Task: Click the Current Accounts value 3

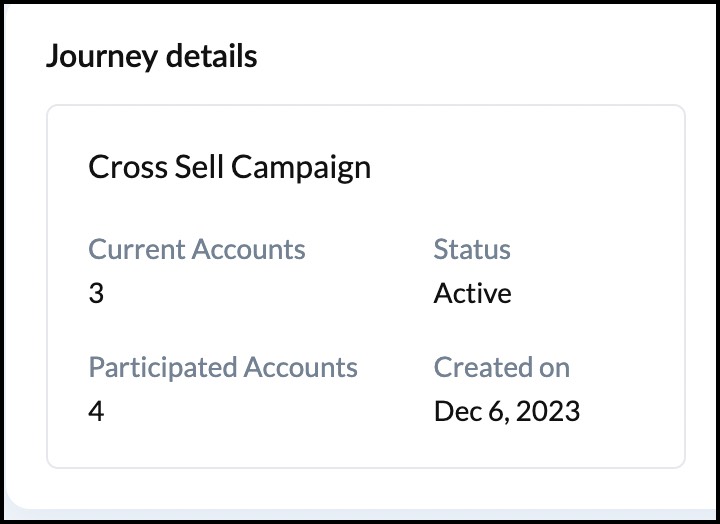Action: [96, 294]
